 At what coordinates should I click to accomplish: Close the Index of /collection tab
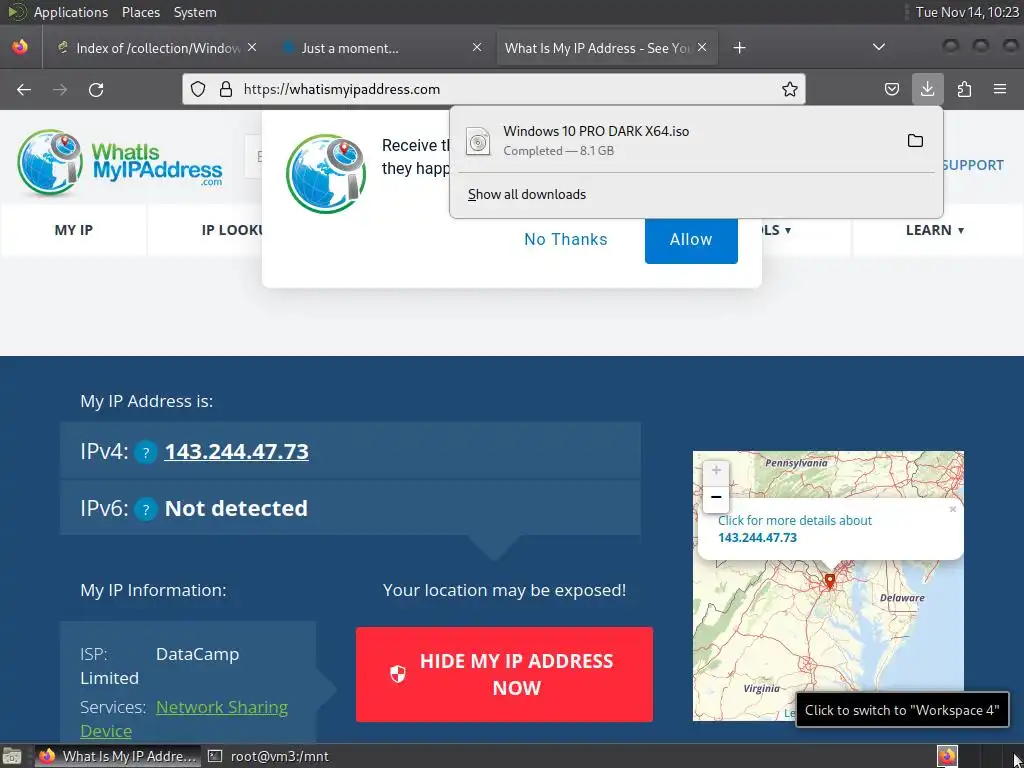(x=252, y=48)
